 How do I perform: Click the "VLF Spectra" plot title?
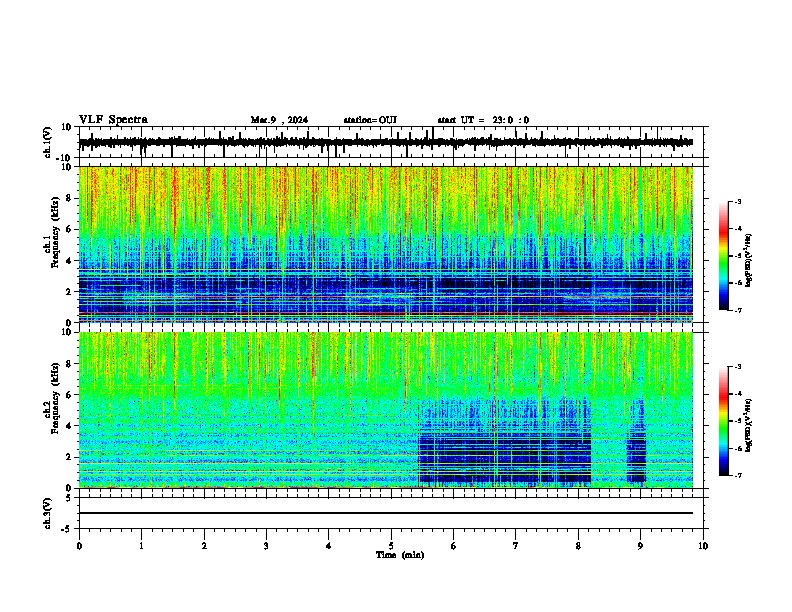tap(113, 120)
